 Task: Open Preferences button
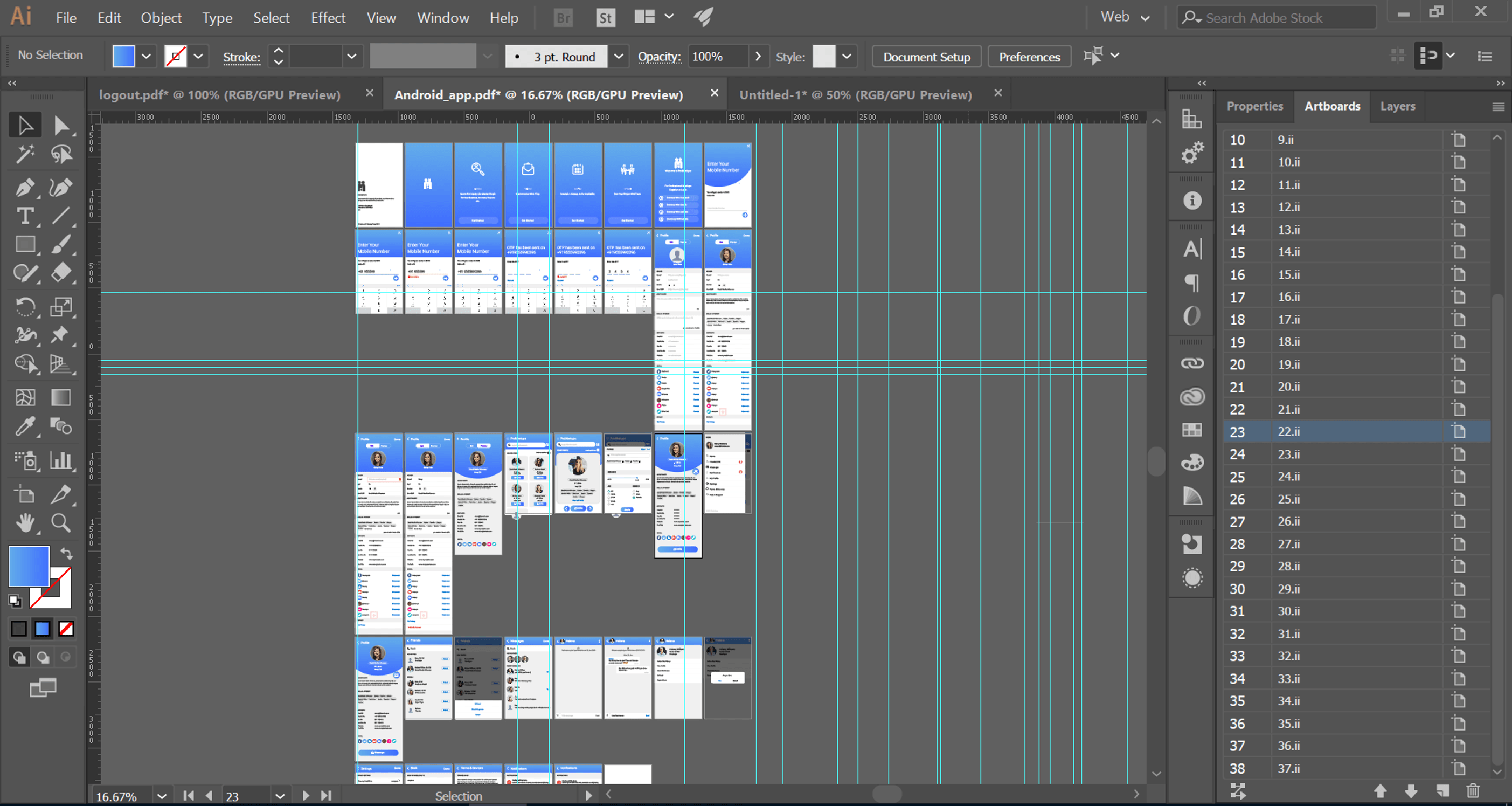[1029, 57]
